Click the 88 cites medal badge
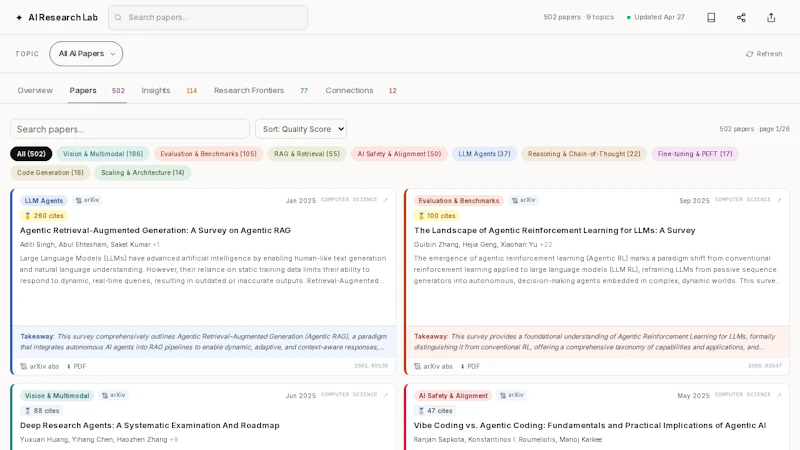800x450 pixels. (x=42, y=411)
